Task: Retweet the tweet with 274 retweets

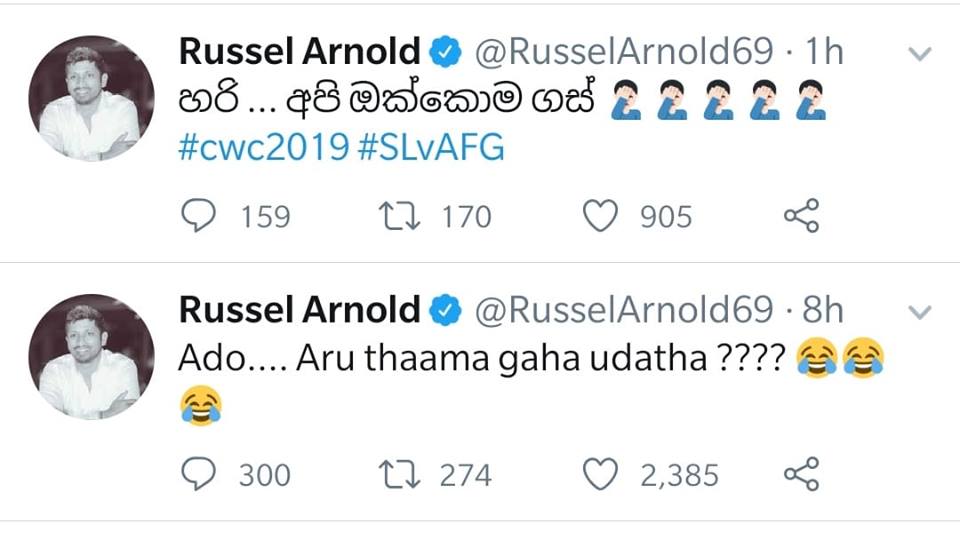Action: pos(399,474)
